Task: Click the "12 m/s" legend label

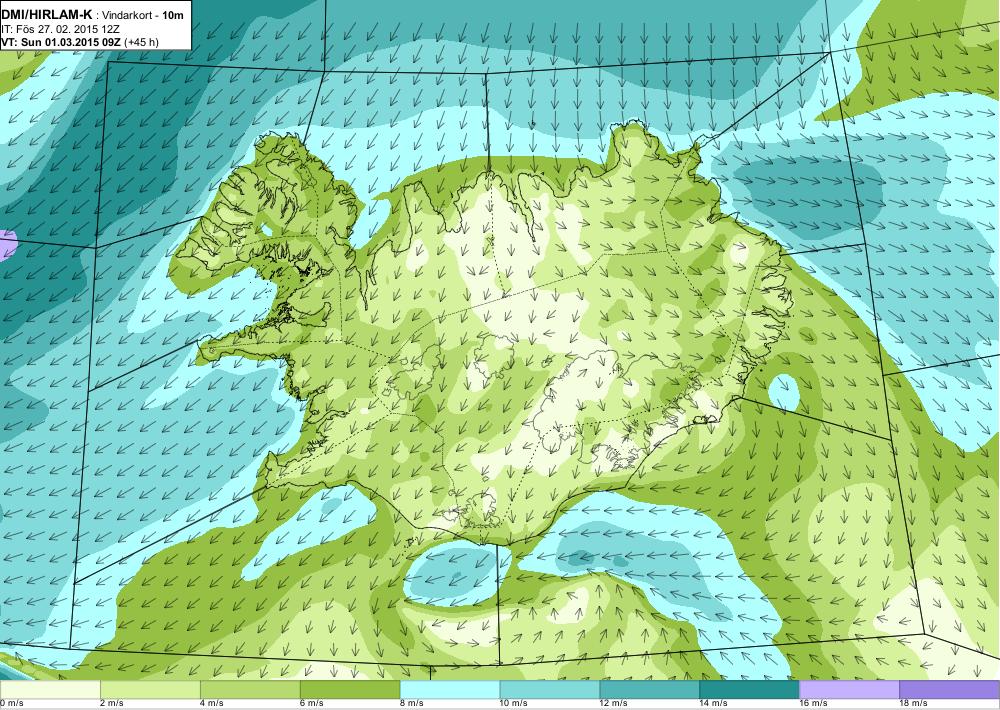Action: click(614, 703)
